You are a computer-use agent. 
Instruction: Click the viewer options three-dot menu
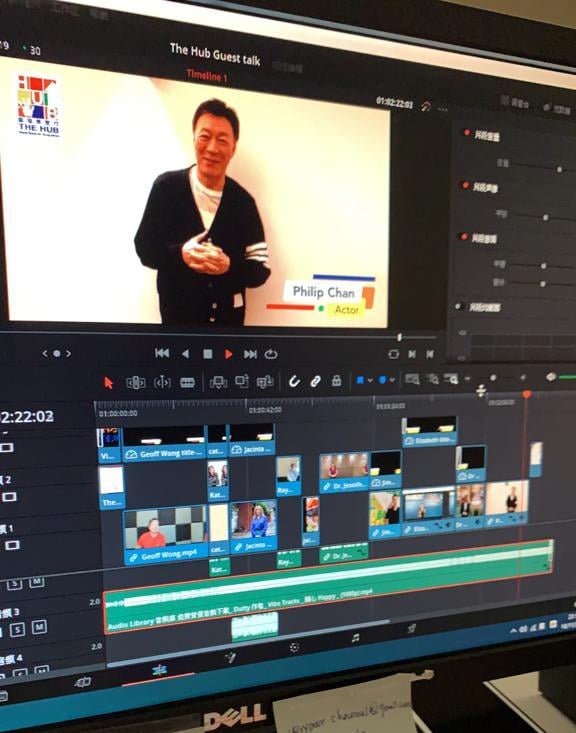coord(442,109)
